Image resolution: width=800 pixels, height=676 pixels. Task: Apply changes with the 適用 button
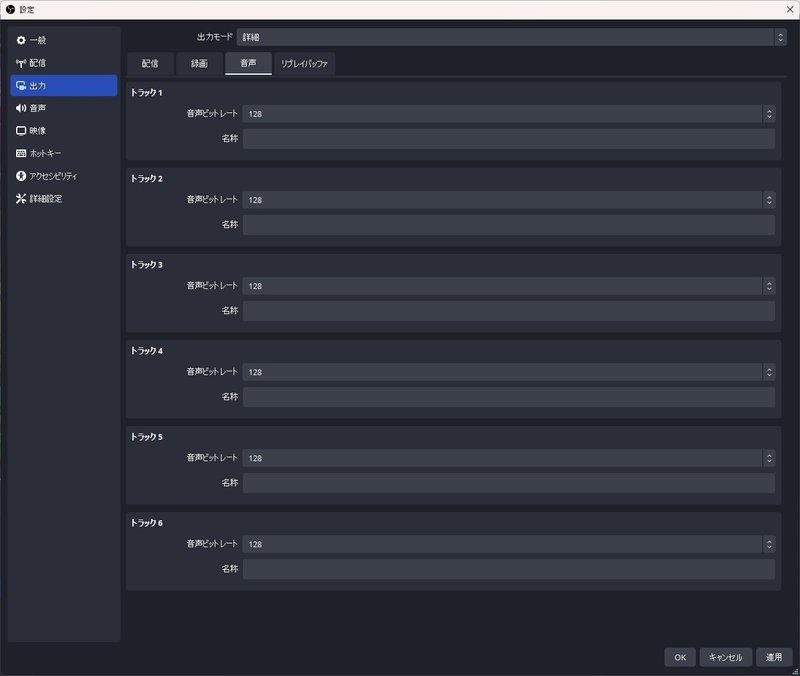tap(773, 657)
